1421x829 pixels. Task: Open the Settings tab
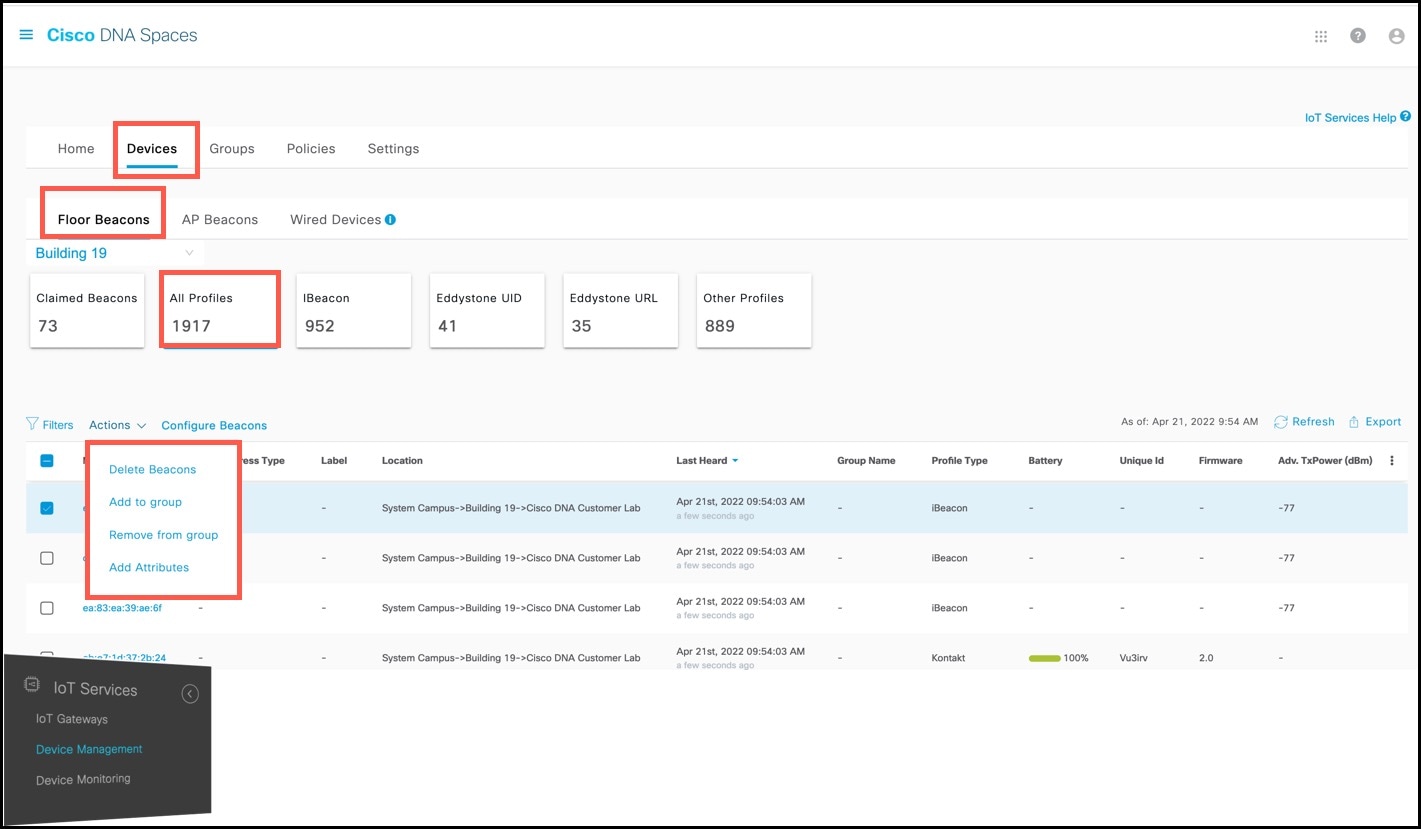(x=393, y=149)
